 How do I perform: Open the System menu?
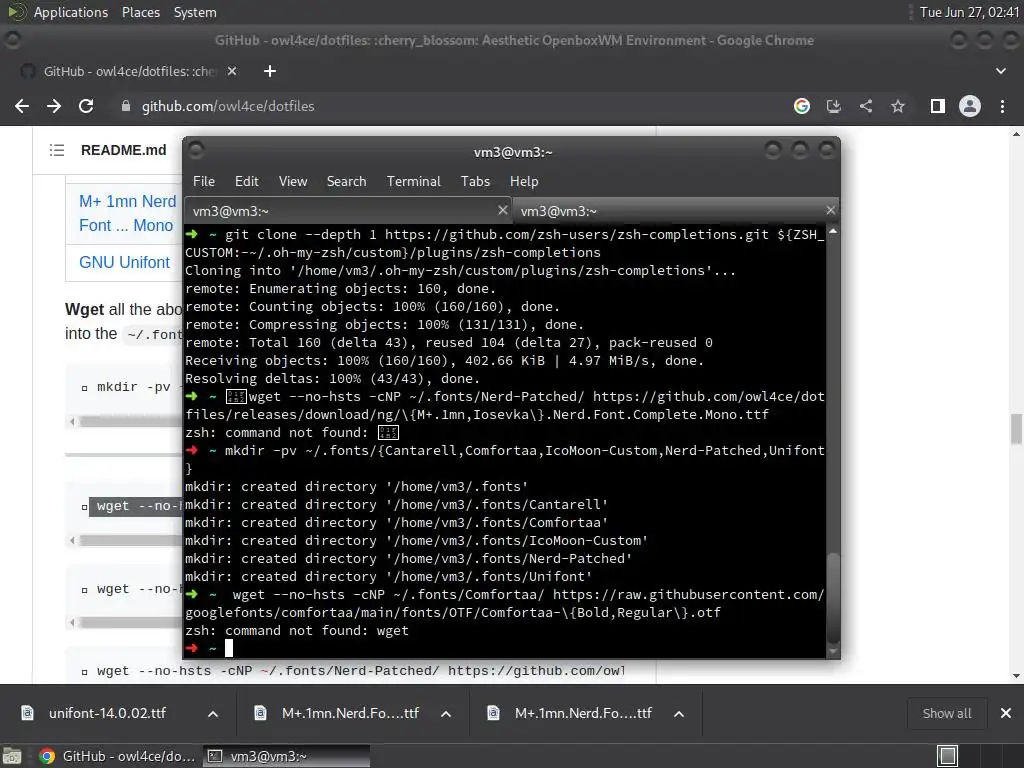195,12
